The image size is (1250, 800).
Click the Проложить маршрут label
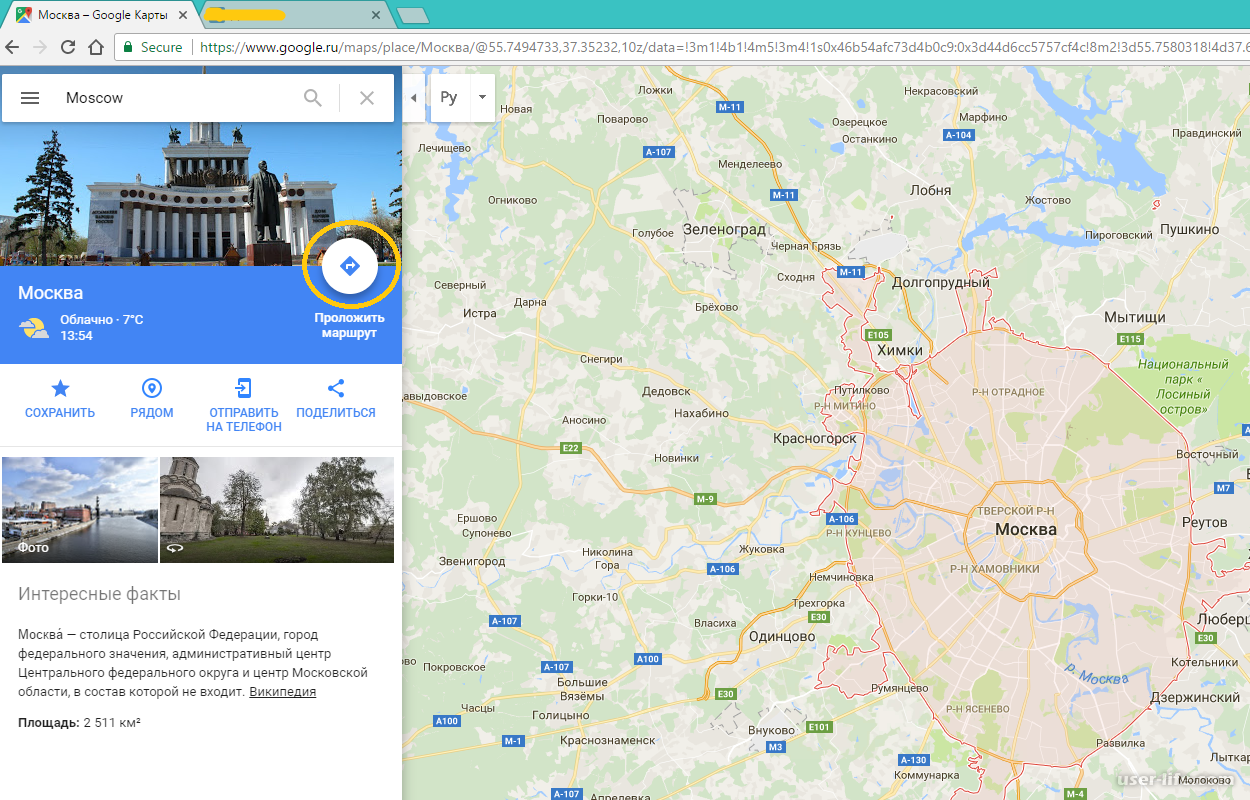tap(349, 325)
